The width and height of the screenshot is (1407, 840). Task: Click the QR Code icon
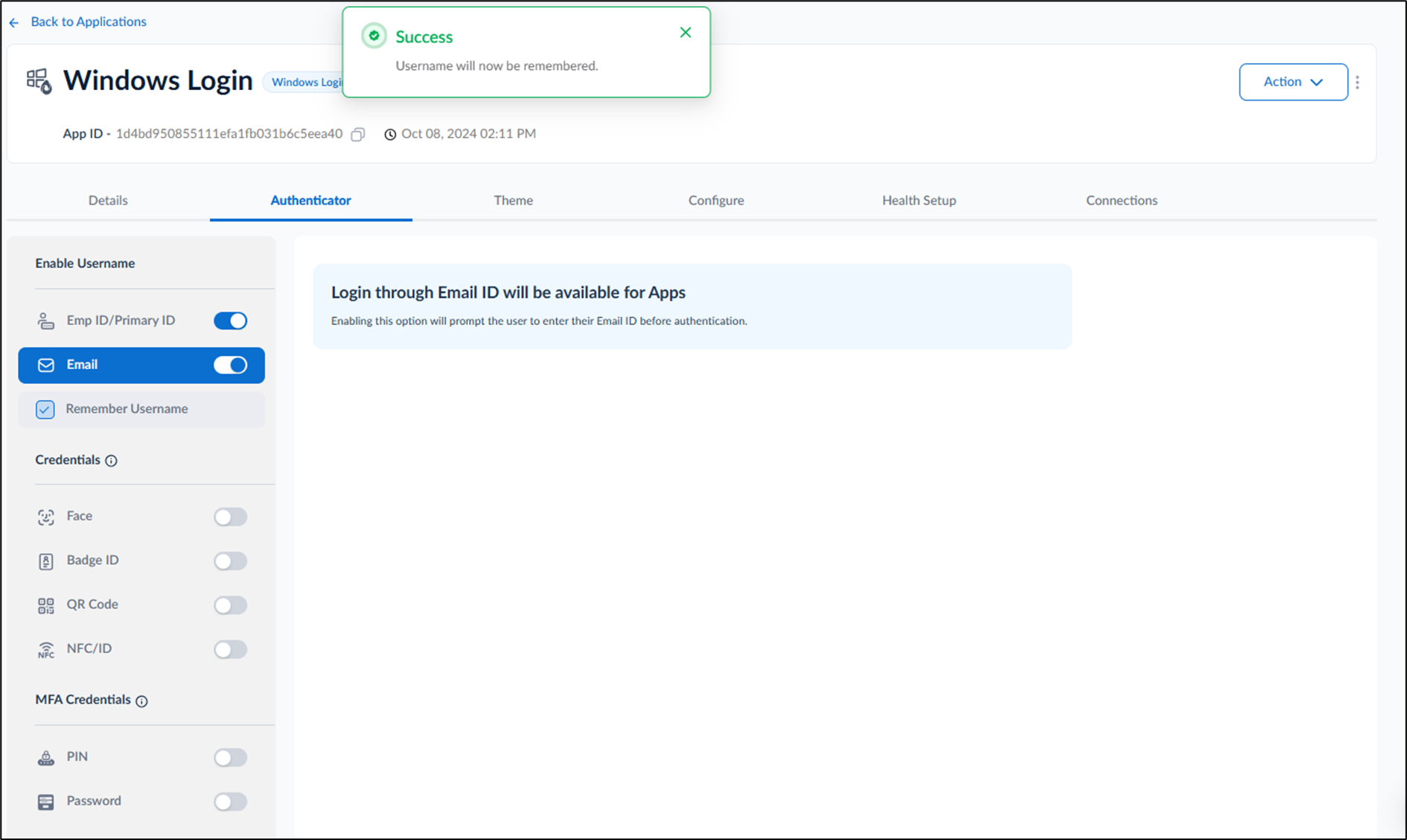coord(46,606)
